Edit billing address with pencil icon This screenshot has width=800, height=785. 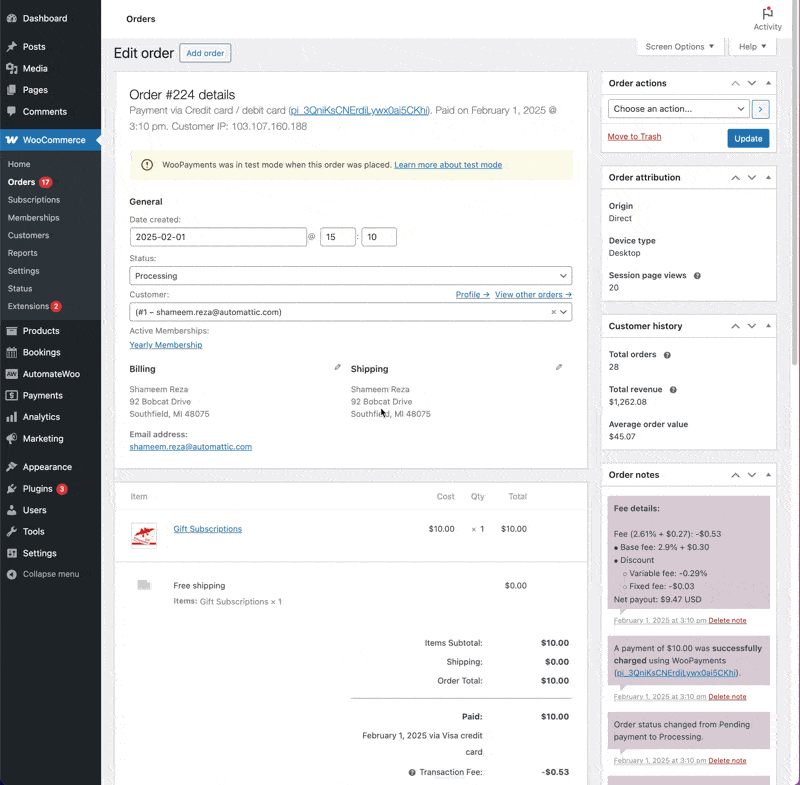click(337, 367)
